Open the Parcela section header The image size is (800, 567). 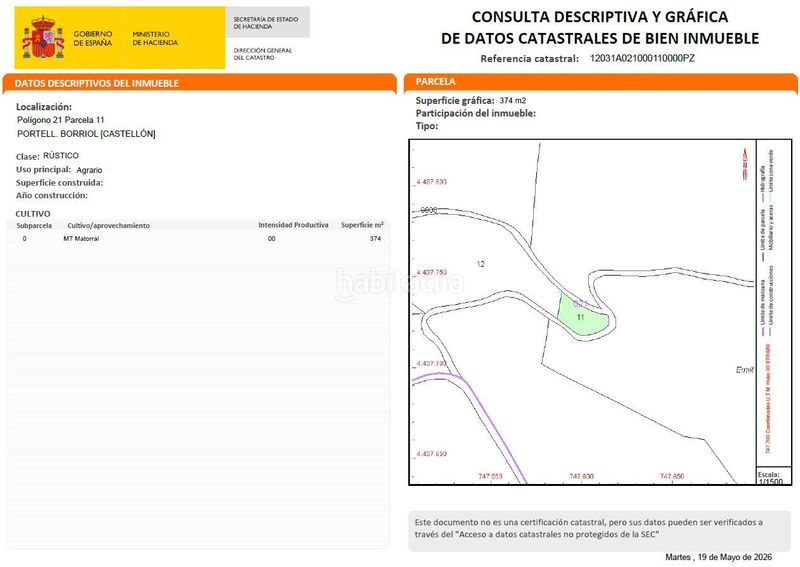[x=601, y=82]
